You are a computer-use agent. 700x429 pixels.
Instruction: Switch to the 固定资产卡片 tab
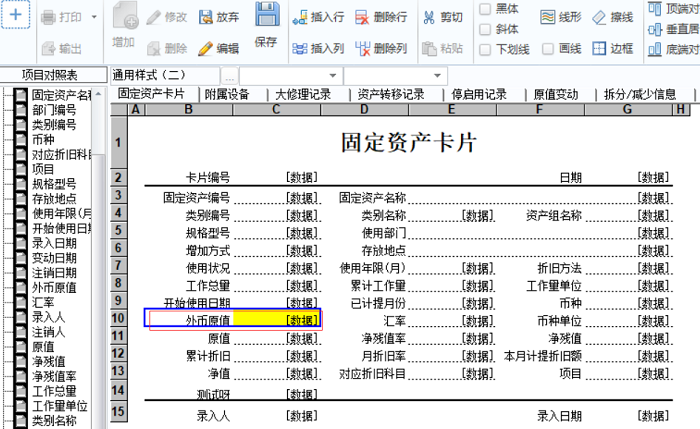pos(151,94)
